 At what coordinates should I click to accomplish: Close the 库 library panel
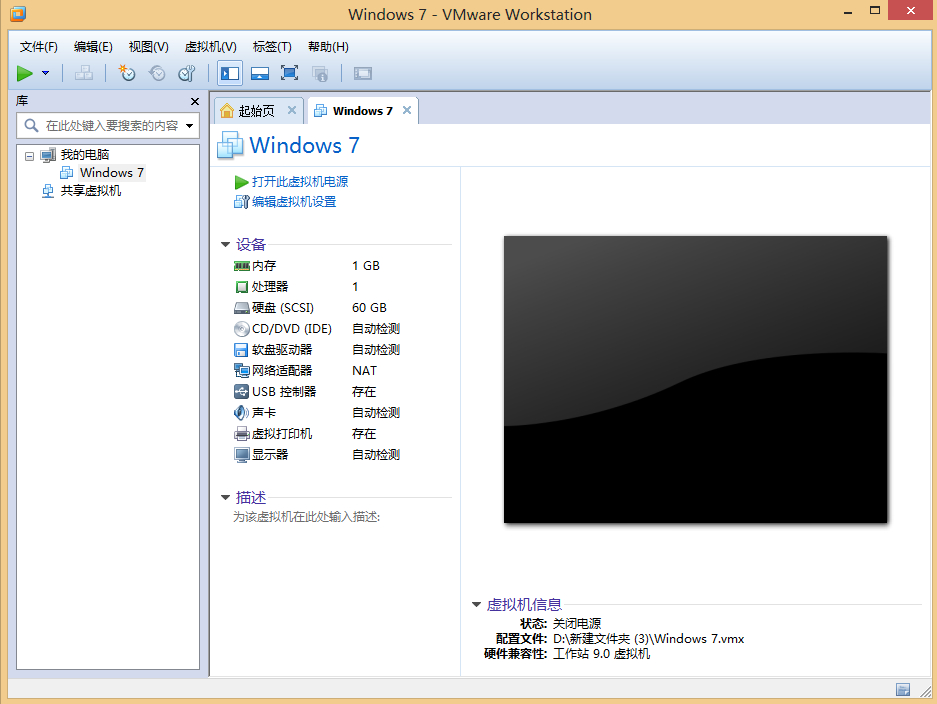click(x=195, y=102)
